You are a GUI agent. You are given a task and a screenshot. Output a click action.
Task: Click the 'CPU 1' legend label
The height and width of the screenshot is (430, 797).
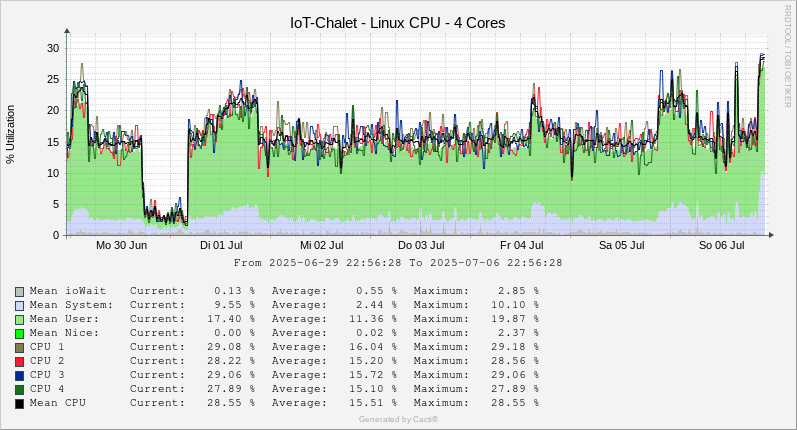[x=47, y=347]
